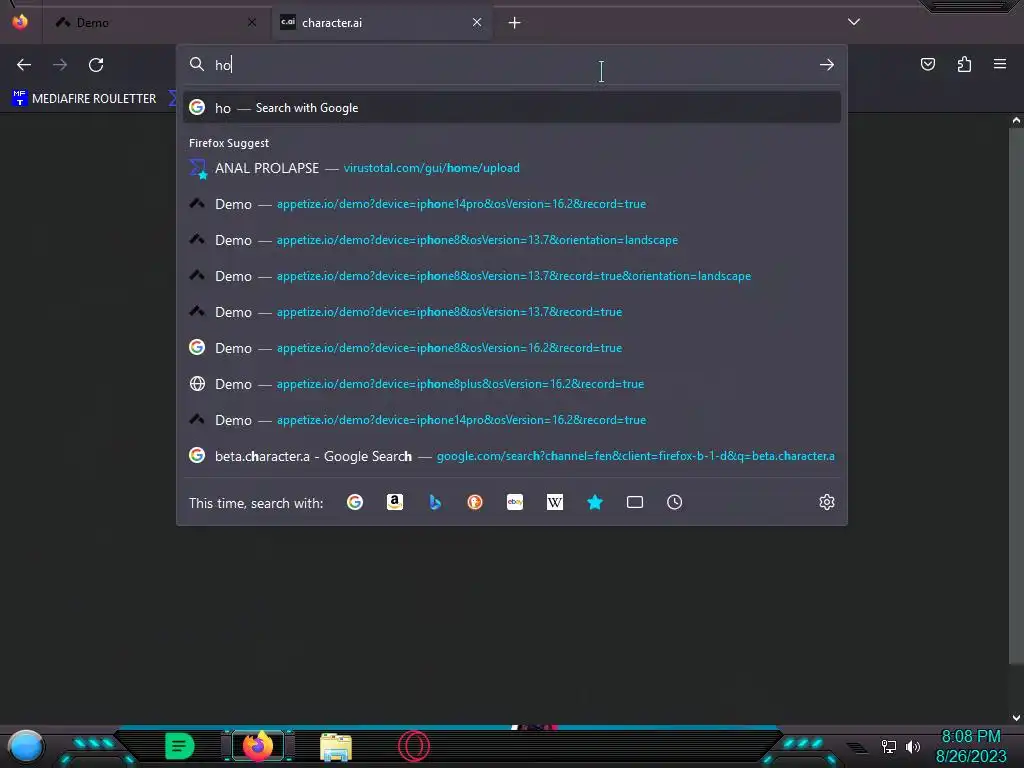This screenshot has height=768, width=1024.
Task: Reload the current page
Action: [x=96, y=65]
